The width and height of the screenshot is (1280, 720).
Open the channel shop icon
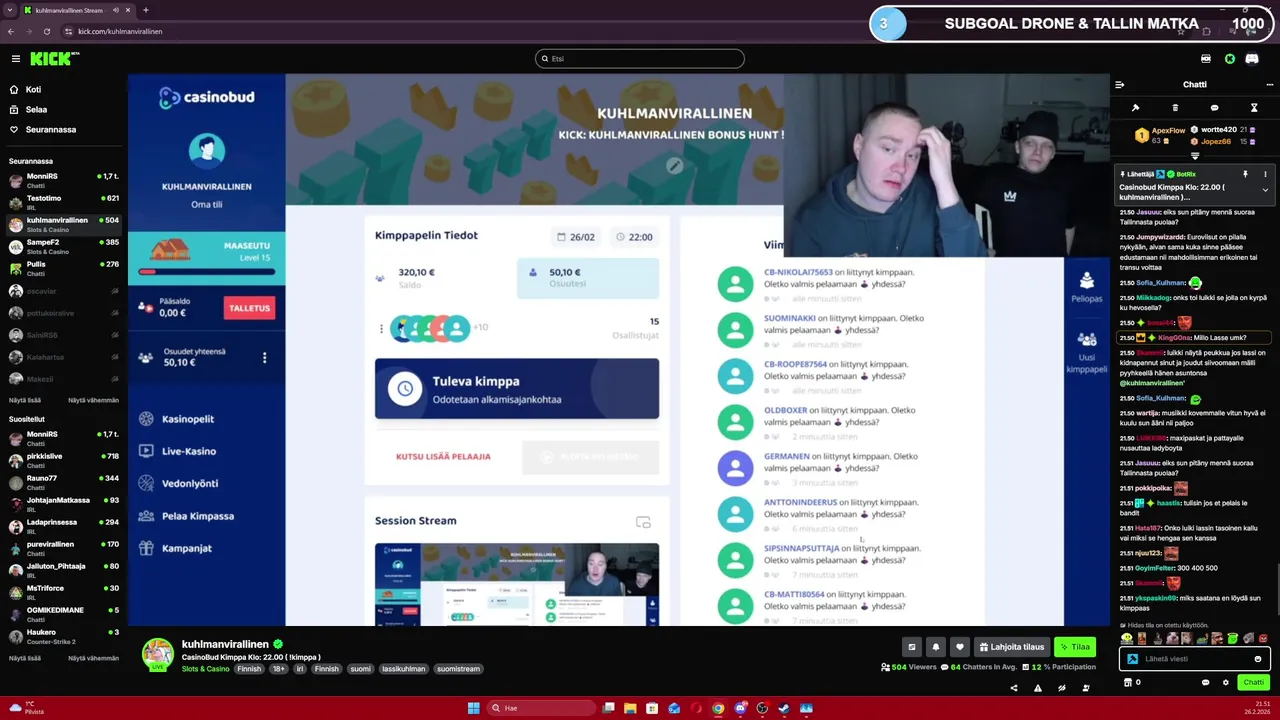point(1128,683)
